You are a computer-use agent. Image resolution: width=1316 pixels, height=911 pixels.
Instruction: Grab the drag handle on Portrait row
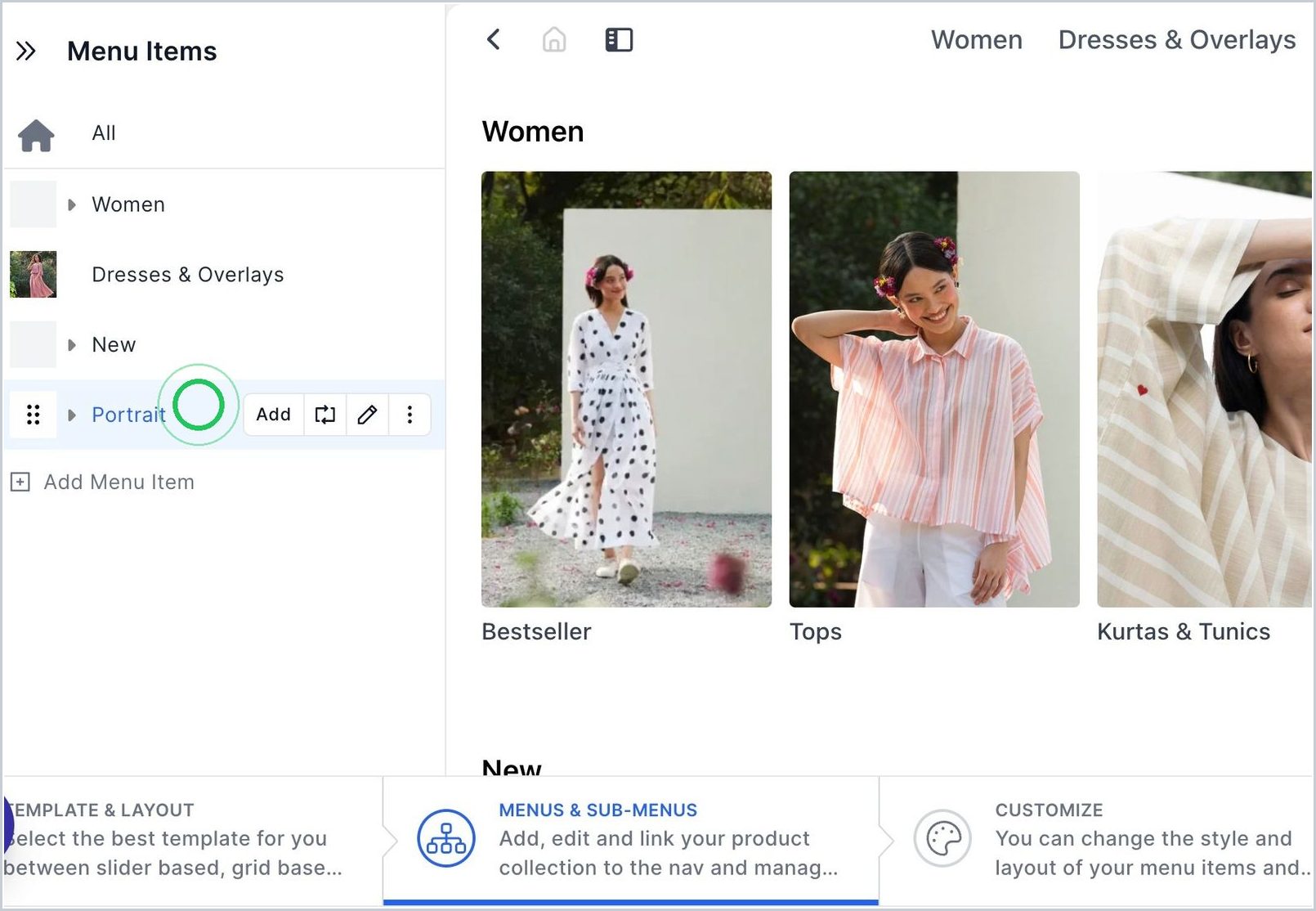pyautogui.click(x=34, y=415)
